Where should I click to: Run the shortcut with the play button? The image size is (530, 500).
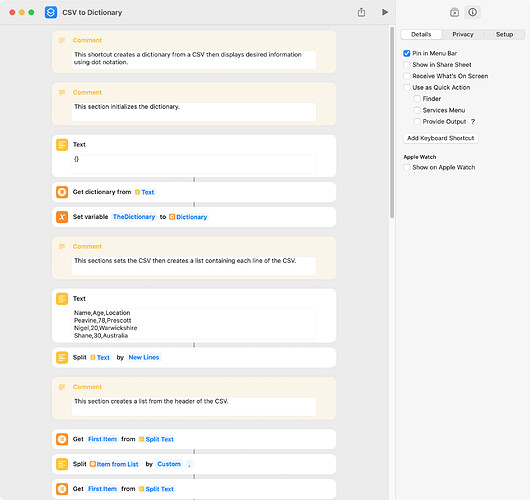(385, 12)
